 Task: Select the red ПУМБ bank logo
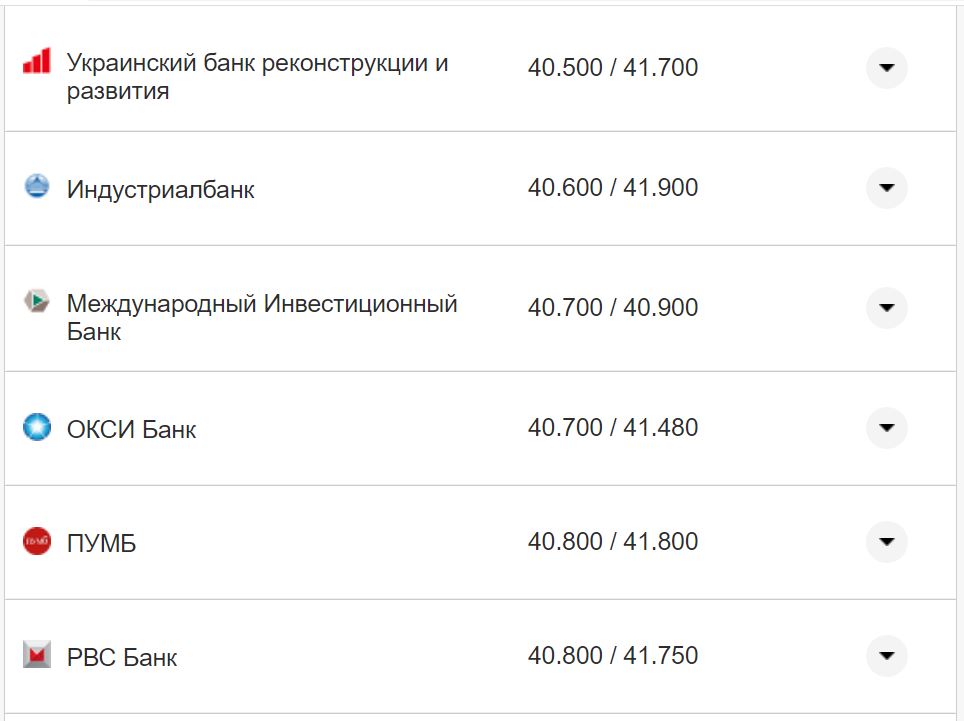(x=37, y=542)
